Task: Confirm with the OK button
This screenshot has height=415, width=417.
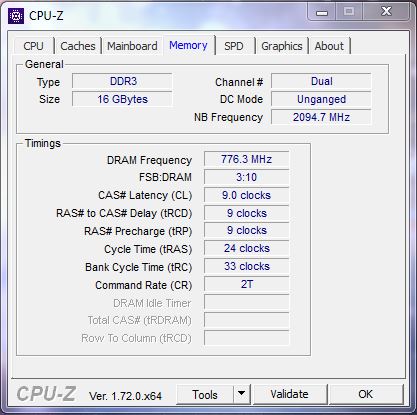Action: [x=366, y=394]
